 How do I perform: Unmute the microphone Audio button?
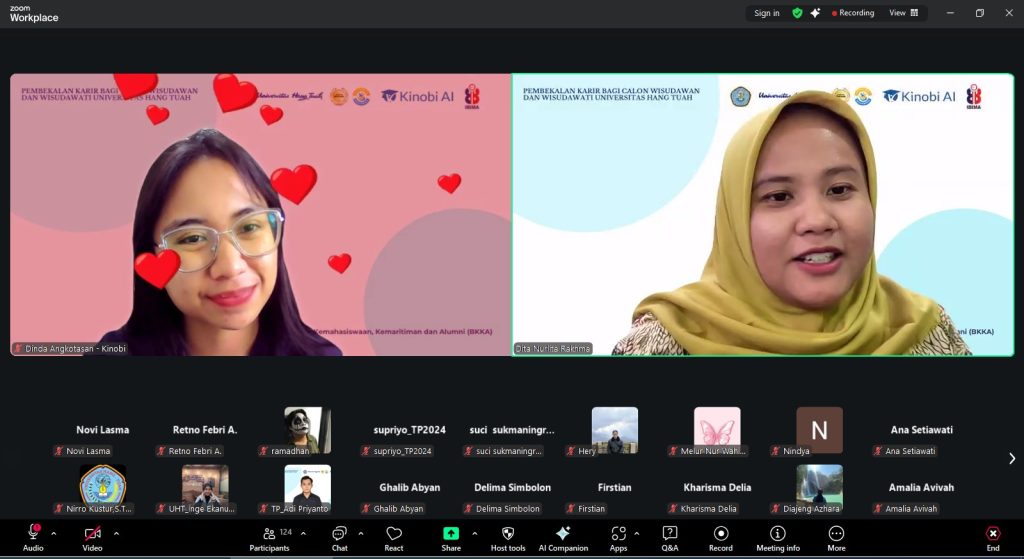click(x=33, y=537)
